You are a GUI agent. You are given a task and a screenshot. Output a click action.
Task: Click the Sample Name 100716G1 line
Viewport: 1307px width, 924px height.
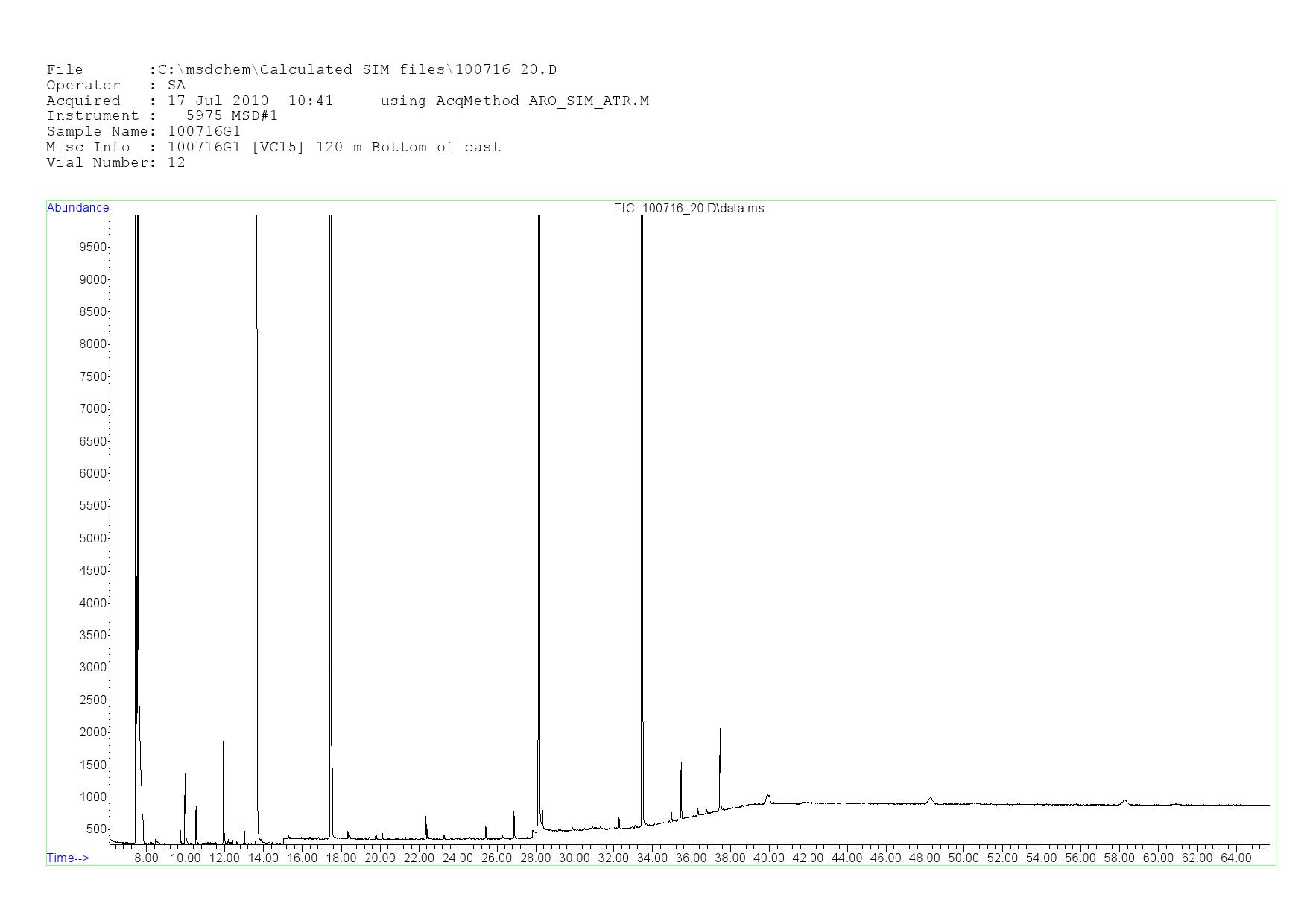(143, 132)
